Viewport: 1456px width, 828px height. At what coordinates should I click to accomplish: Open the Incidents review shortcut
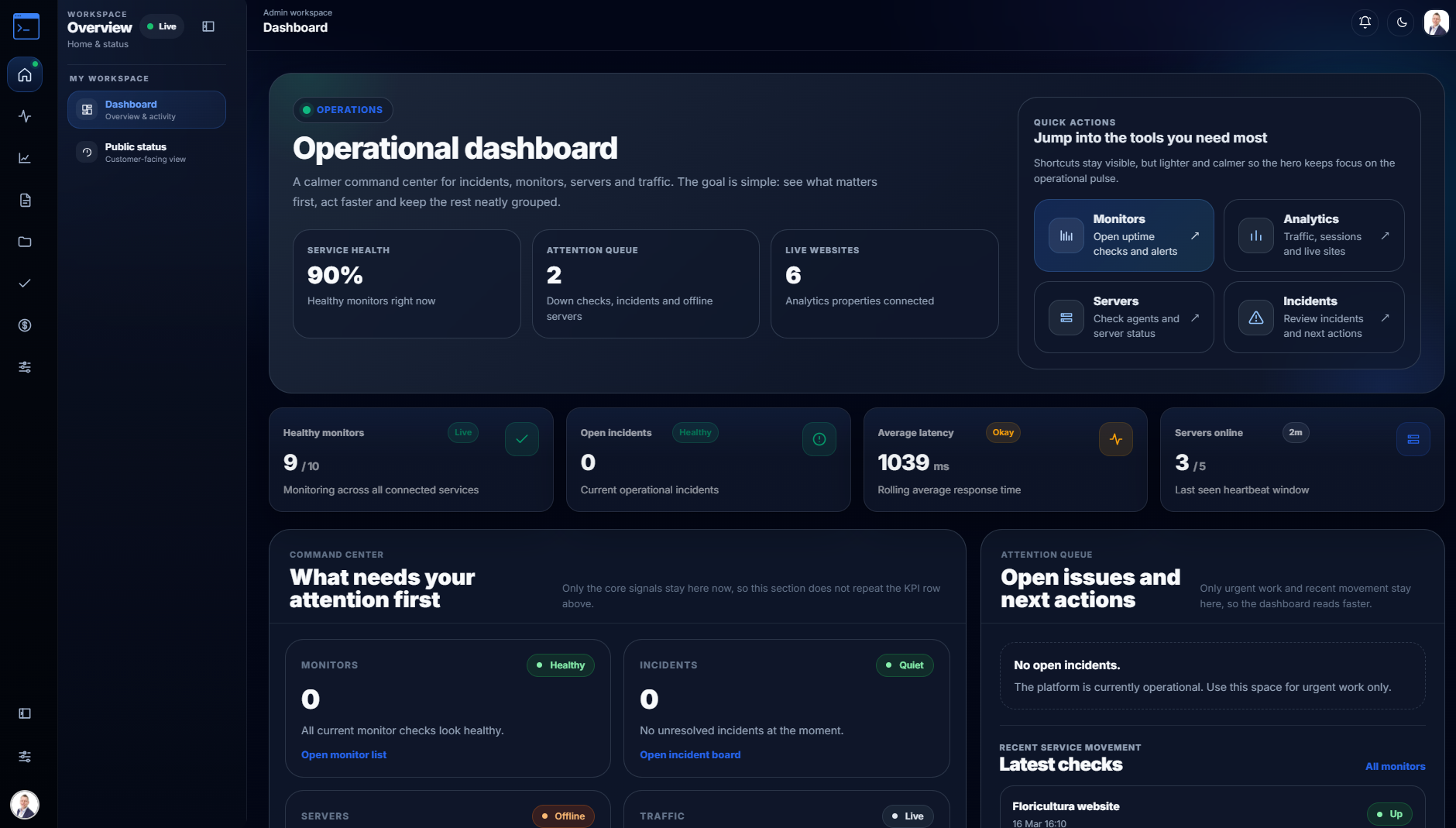(x=1313, y=318)
